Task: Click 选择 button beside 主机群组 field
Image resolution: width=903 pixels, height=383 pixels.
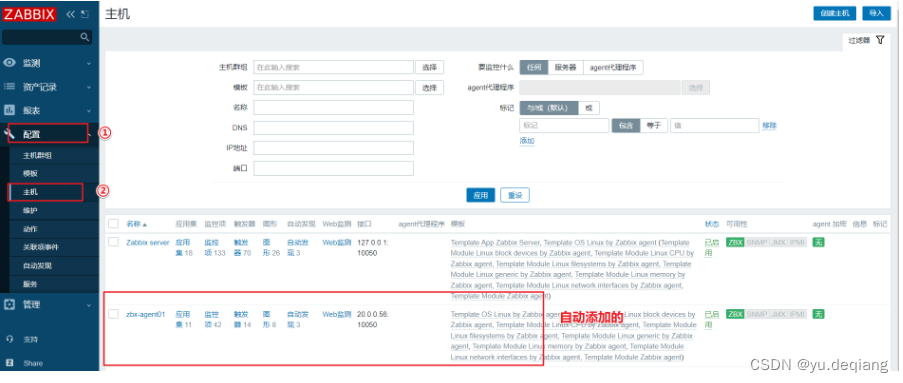Action: [x=430, y=67]
